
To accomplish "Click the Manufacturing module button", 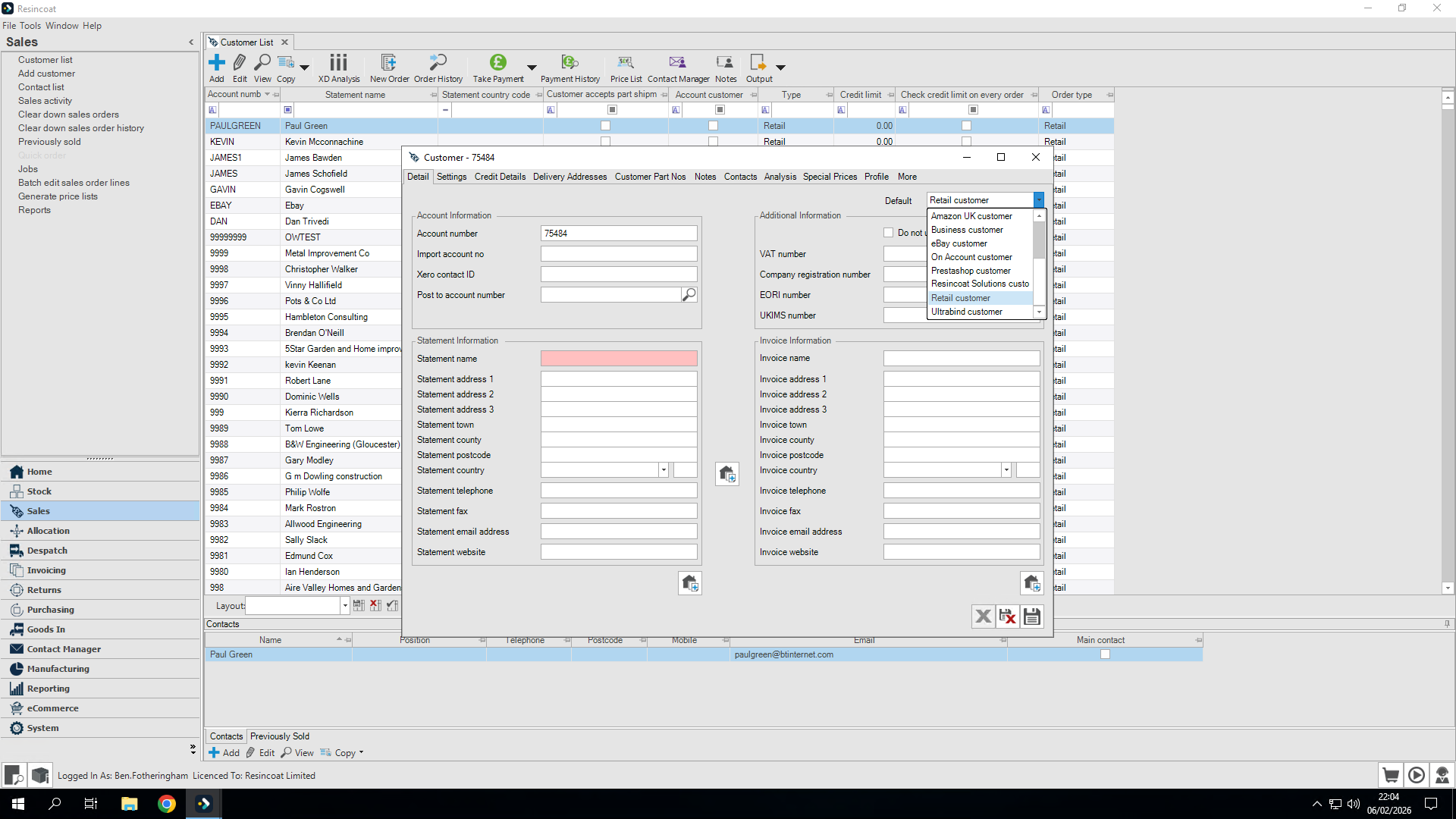I will click(x=58, y=669).
